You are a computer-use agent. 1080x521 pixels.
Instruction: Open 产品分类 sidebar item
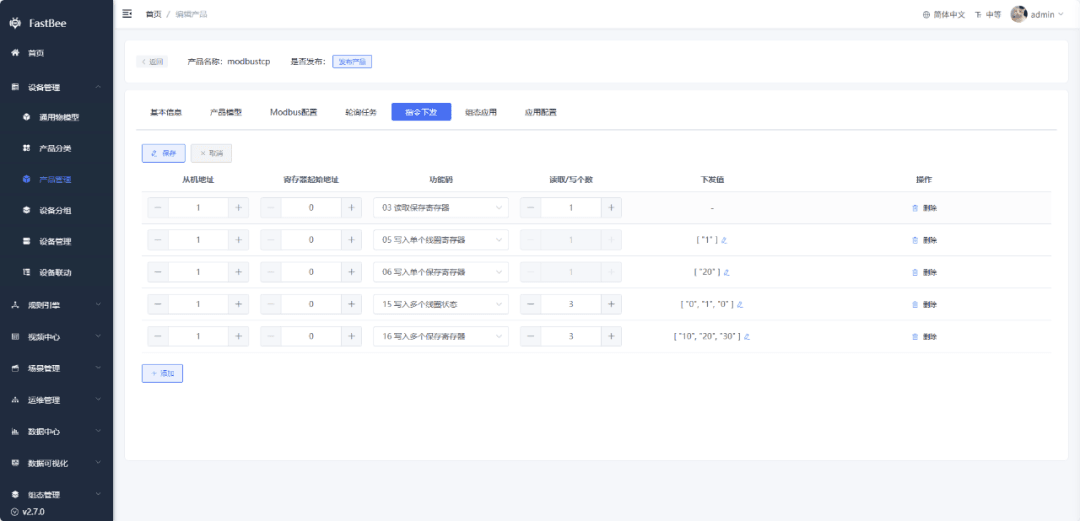coord(55,148)
